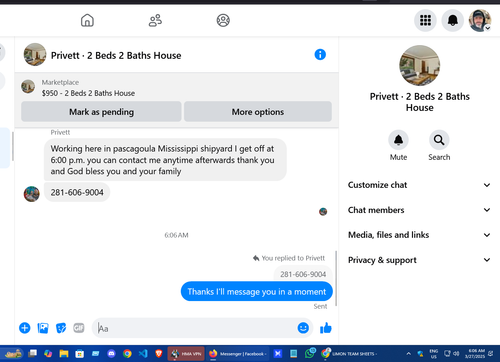The width and height of the screenshot is (500, 362).
Task: Click the blue conversation information icon
Action: pos(320,54)
